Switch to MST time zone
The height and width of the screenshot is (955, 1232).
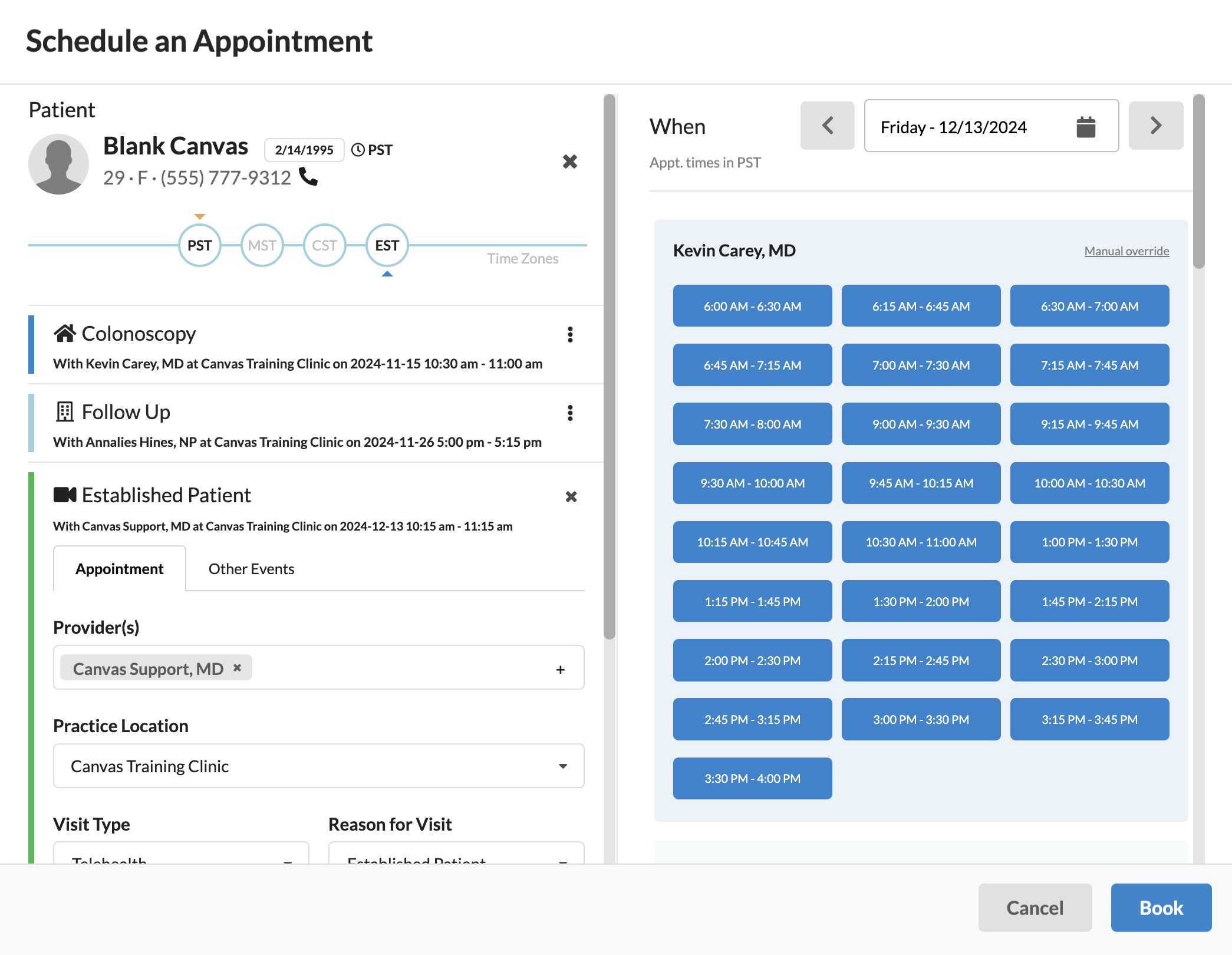tap(262, 245)
